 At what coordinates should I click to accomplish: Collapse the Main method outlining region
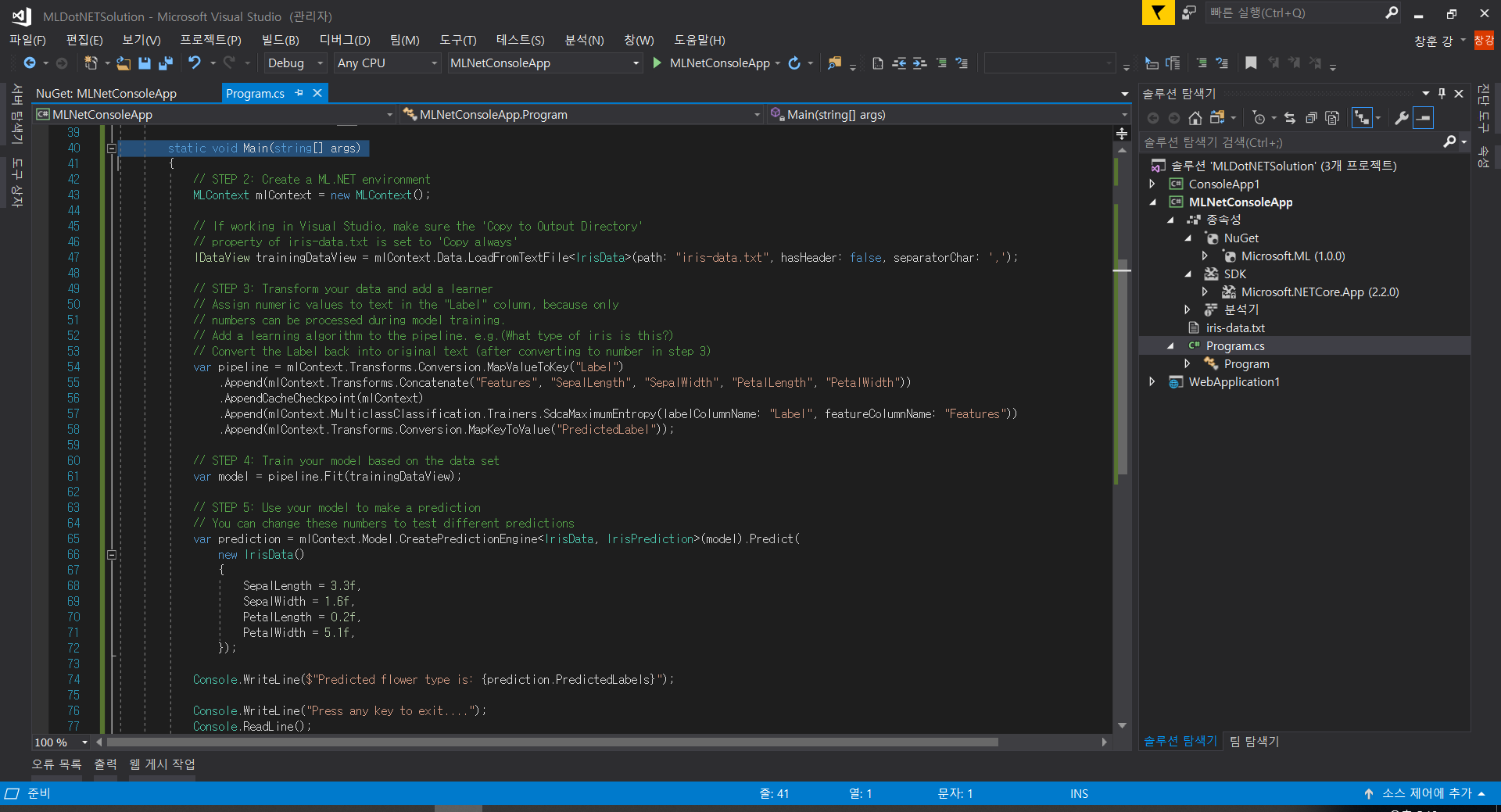point(112,148)
